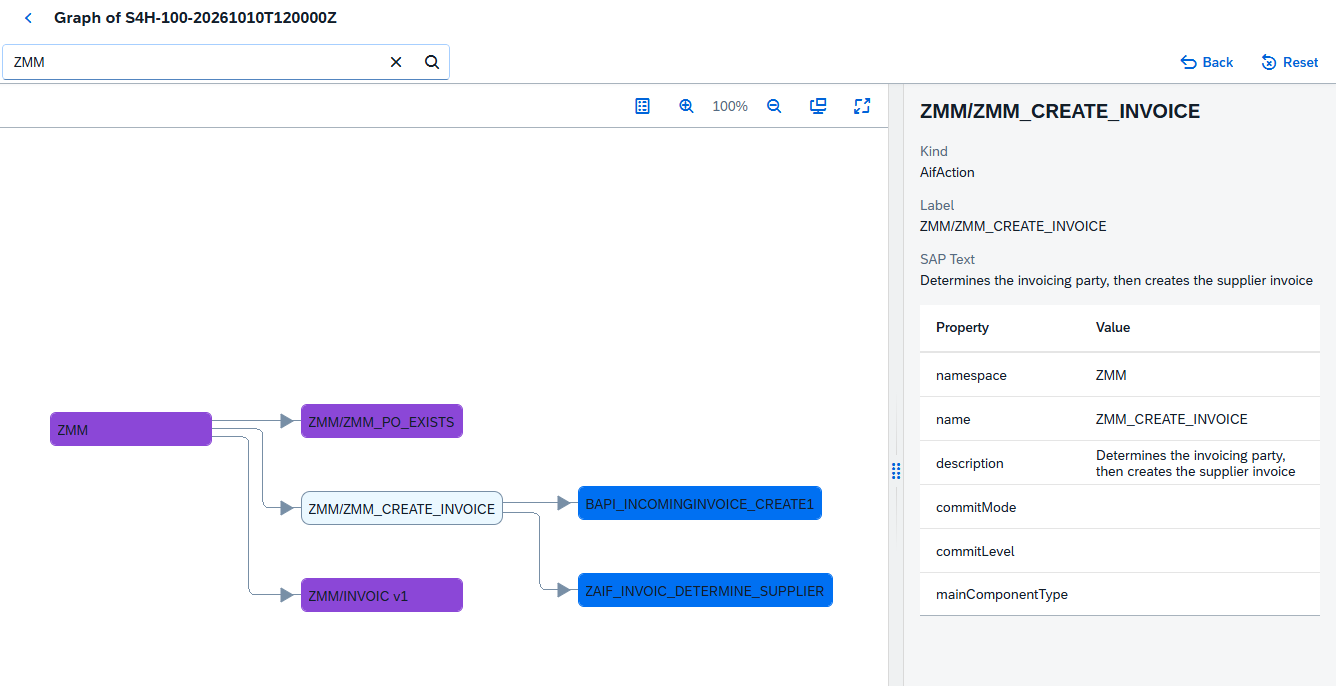This screenshot has height=686, width=1339.
Task: Click the zoom to fit icon
Action: coord(818,106)
